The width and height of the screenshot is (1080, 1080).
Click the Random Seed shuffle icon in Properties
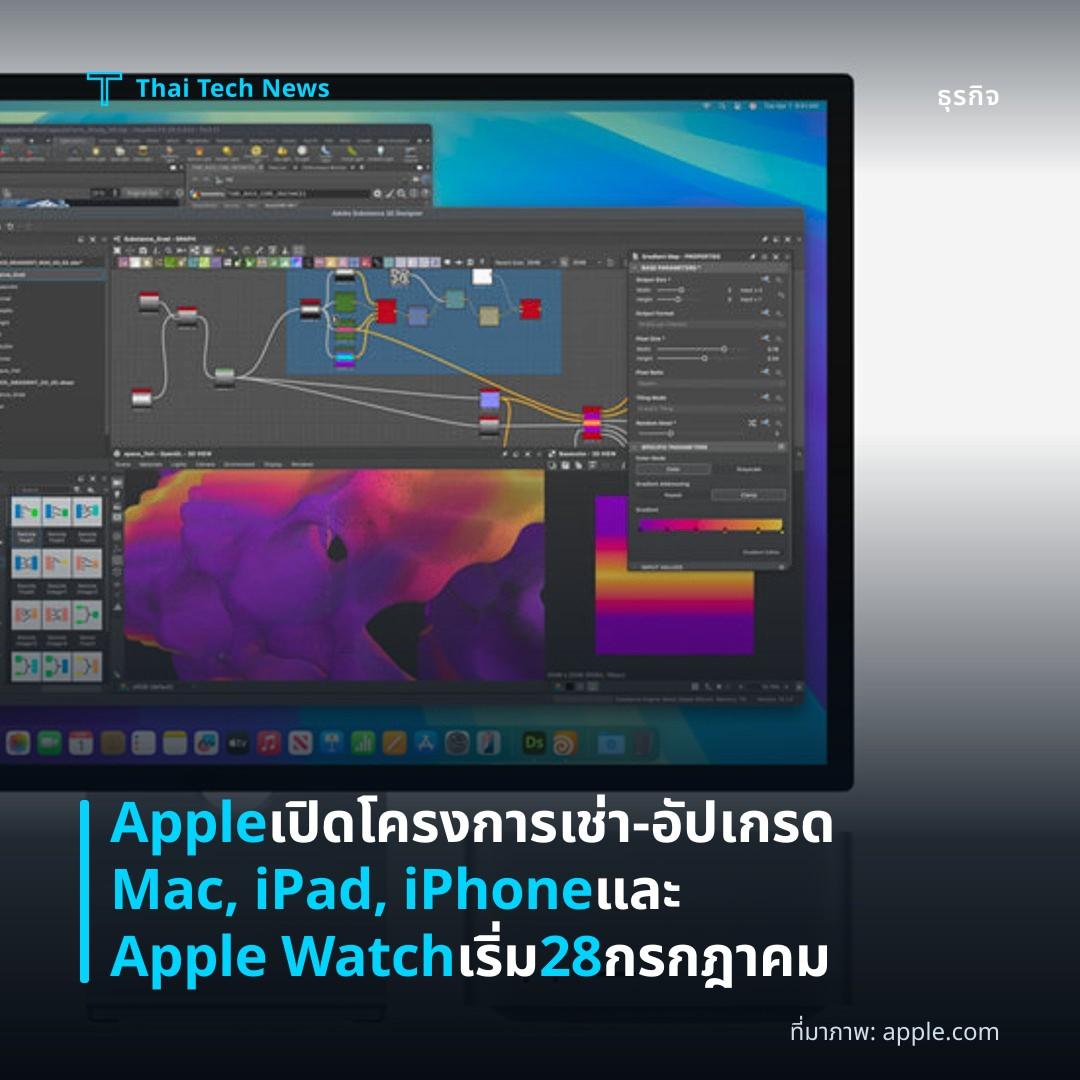(x=752, y=422)
